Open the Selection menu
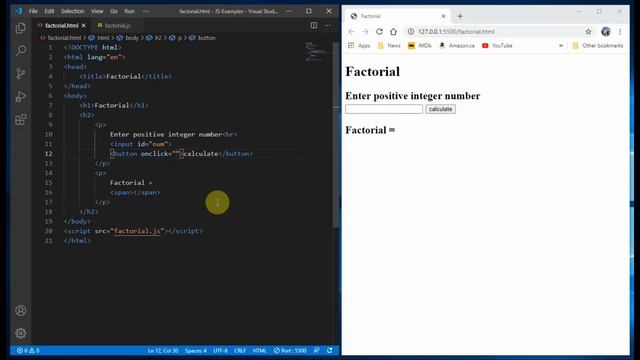Image resolution: width=640 pixels, height=360 pixels. click(72, 11)
